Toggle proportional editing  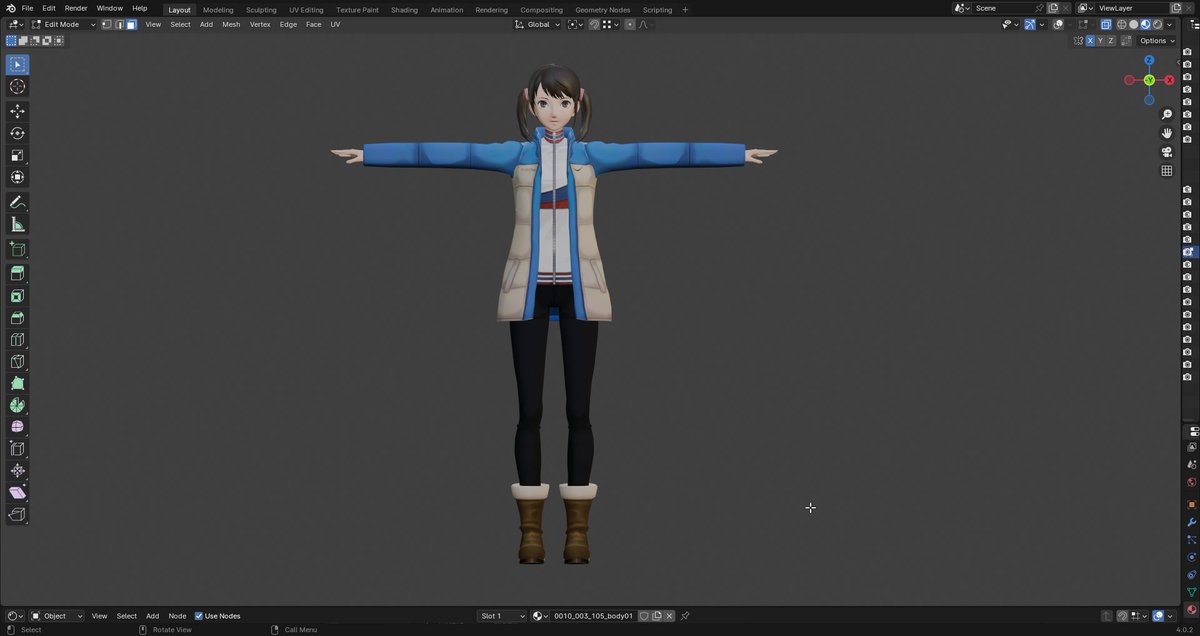tap(629, 24)
